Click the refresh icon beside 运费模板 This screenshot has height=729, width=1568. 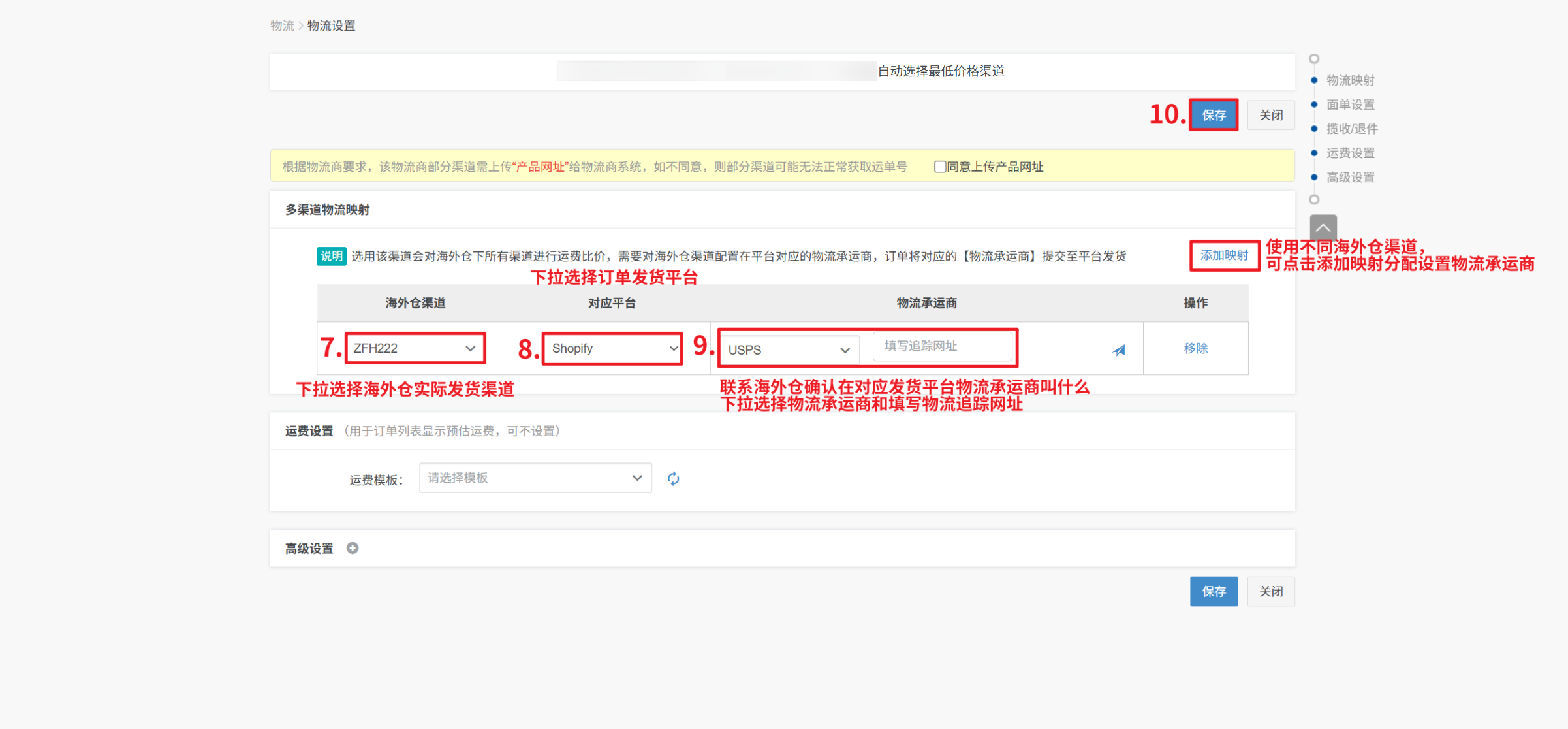tap(673, 479)
